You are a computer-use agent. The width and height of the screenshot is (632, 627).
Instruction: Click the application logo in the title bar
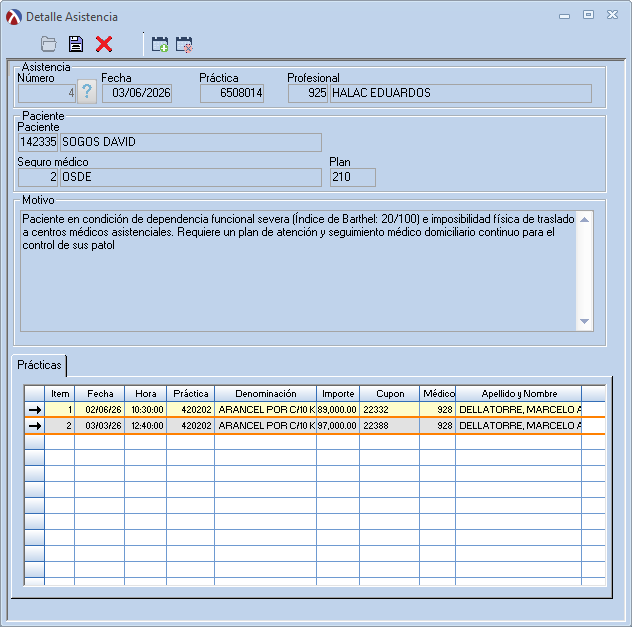tap(14, 17)
